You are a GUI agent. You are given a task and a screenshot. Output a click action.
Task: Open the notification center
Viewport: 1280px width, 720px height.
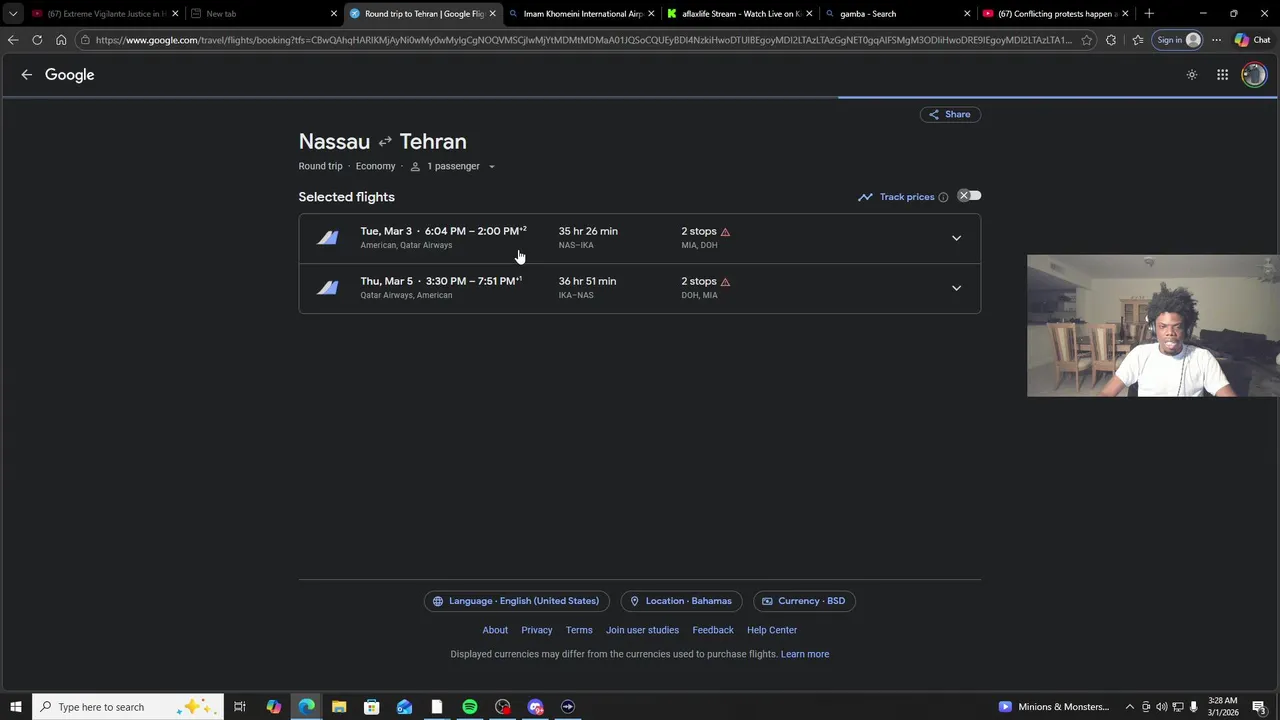pos(1259,707)
